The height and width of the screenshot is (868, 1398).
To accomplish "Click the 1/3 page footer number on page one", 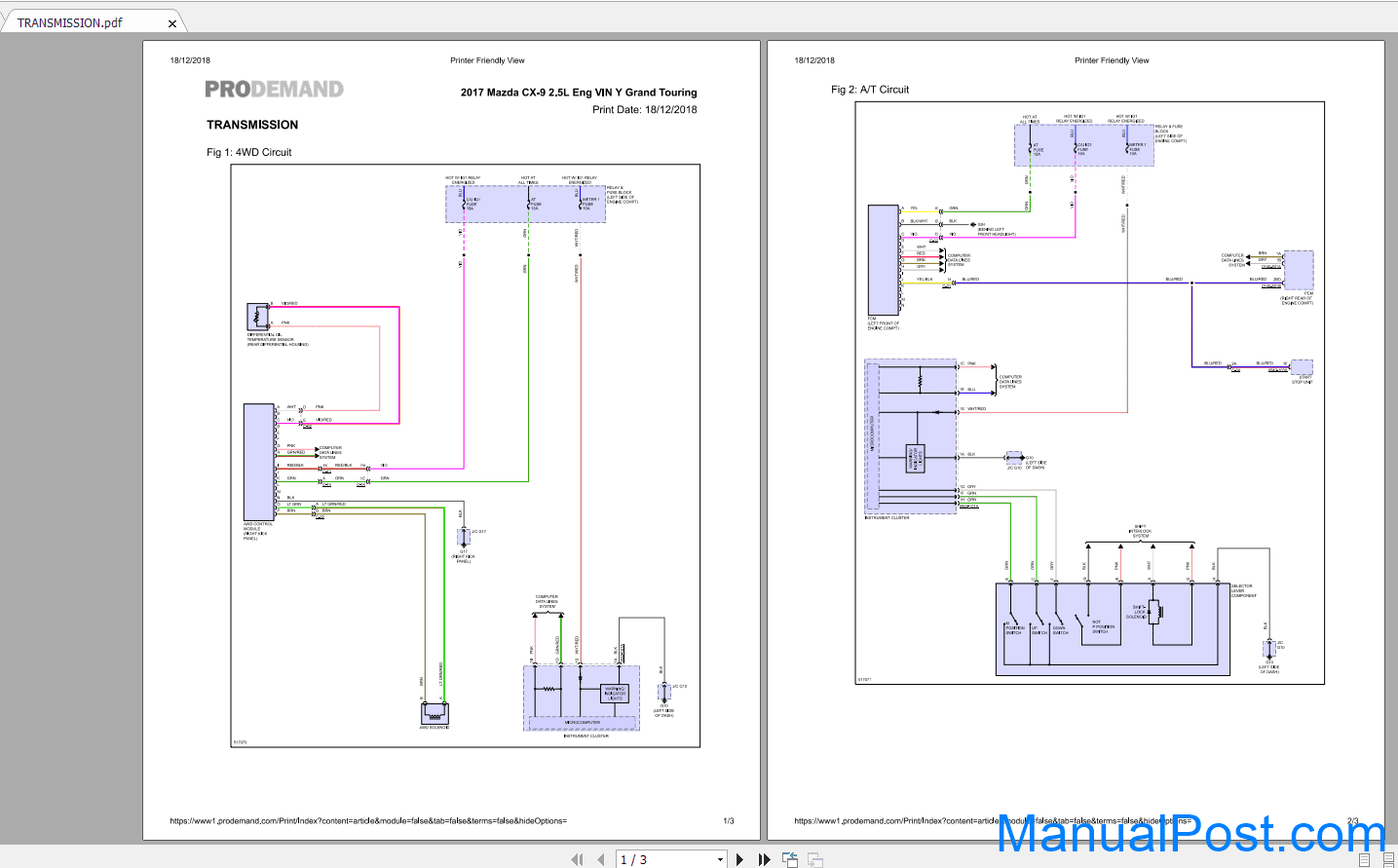I will 729,821.
